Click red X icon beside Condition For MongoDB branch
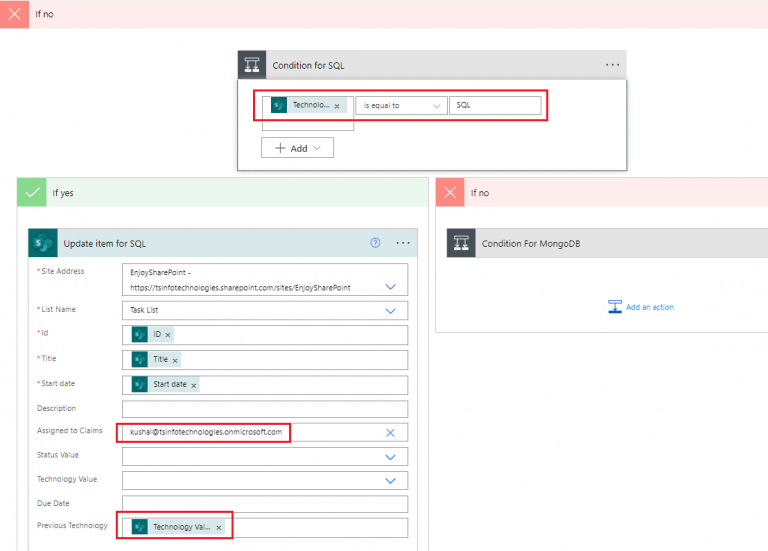Screen dimensions: 768x551 click(450, 192)
